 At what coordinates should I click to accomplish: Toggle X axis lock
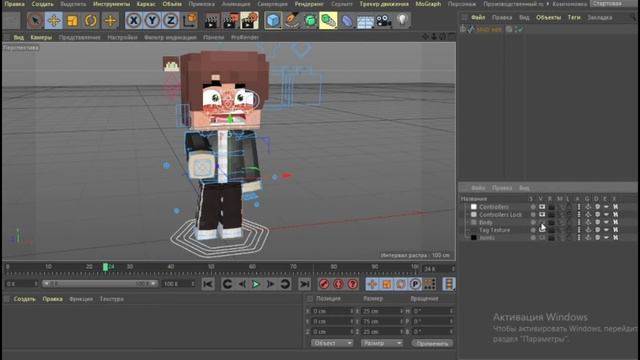pyautogui.click(x=133, y=20)
